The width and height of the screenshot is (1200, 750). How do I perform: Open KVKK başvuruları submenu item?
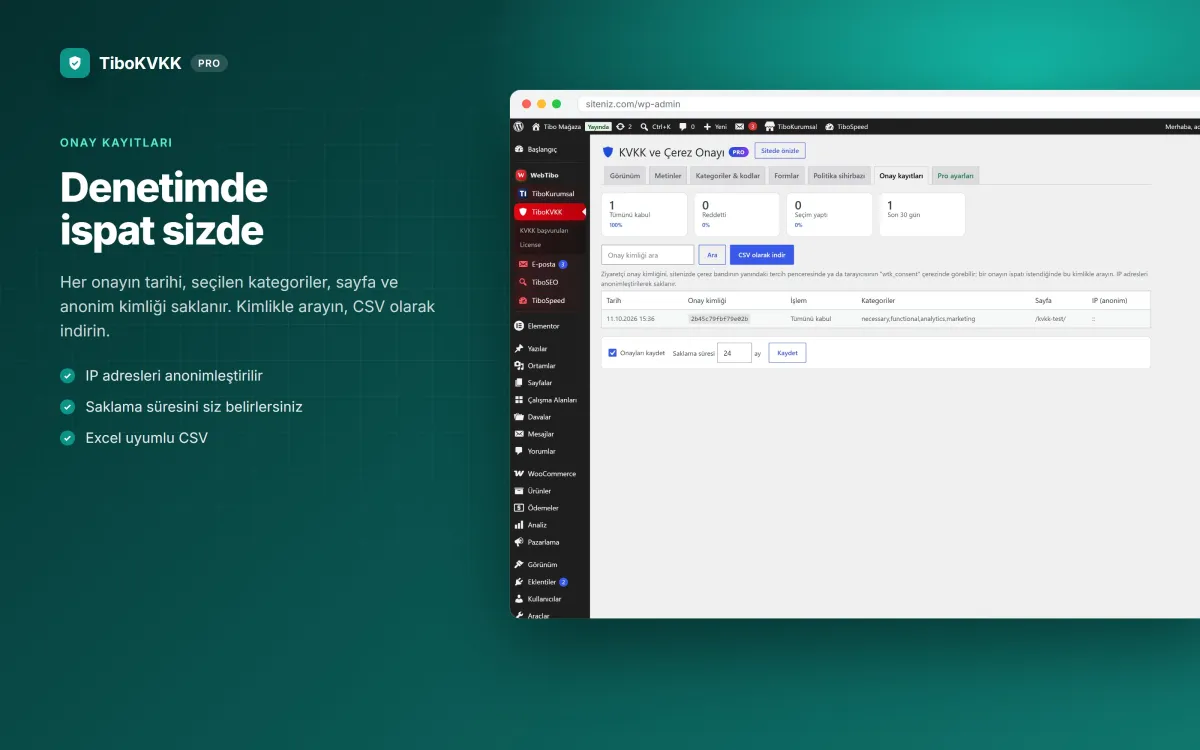(544, 230)
